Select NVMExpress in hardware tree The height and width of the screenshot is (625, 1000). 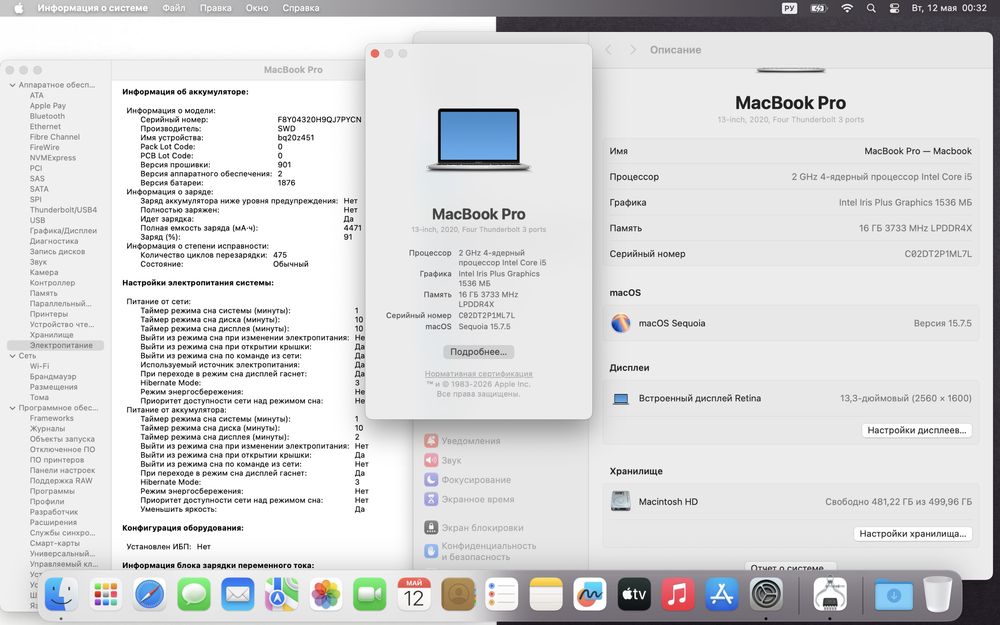(52, 158)
